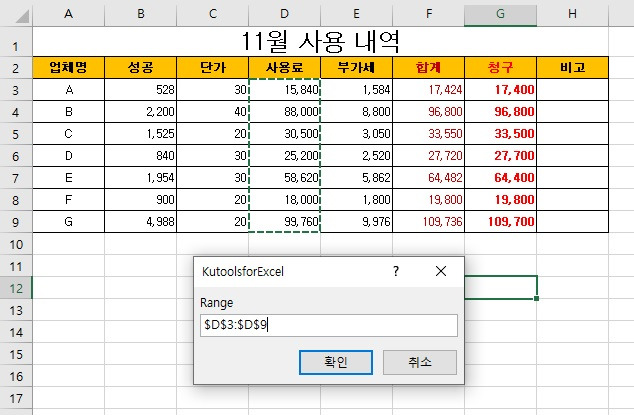Viewport: 634px width, 415px height.
Task: Click the 사용료 header cell
Action: pos(285,68)
